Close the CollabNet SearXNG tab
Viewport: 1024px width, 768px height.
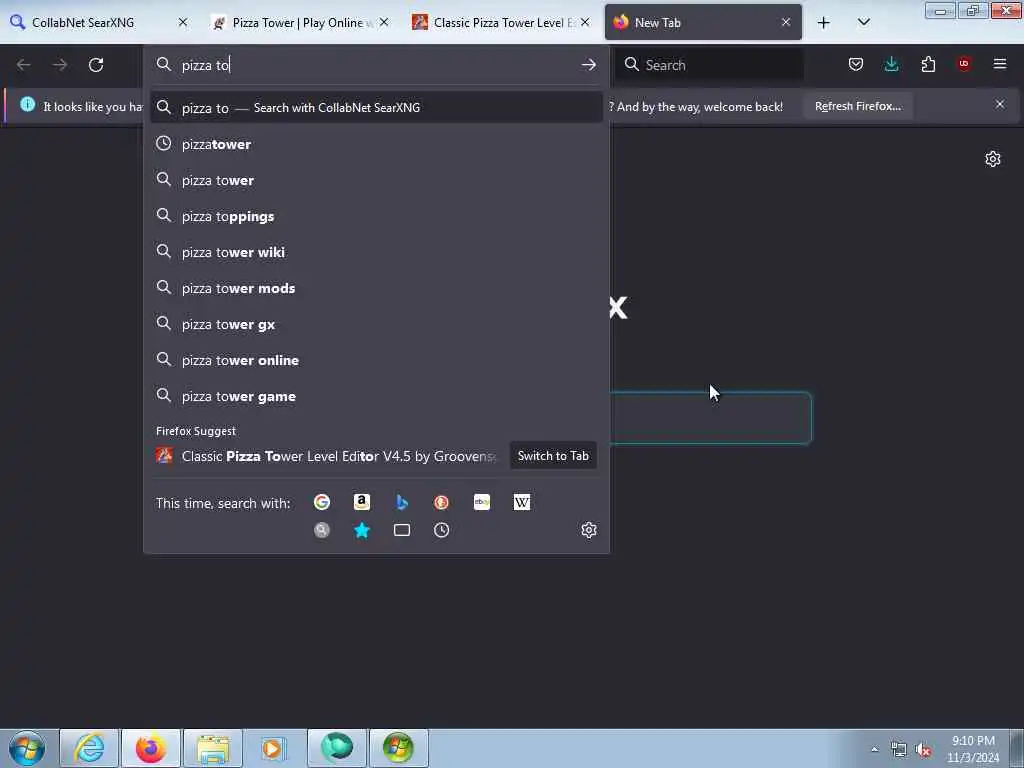pyautogui.click(x=183, y=23)
